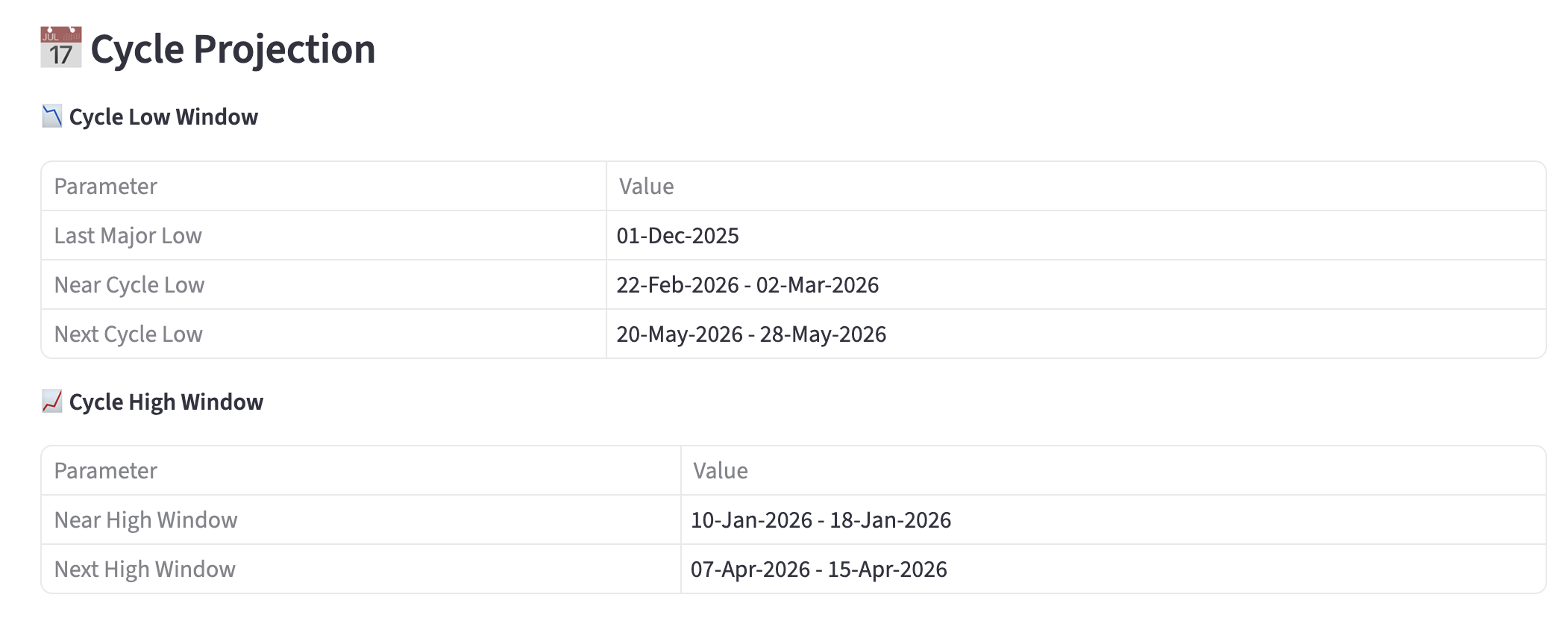The image size is (1568, 618).
Task: Select the Next High Window row label
Action: (x=145, y=569)
